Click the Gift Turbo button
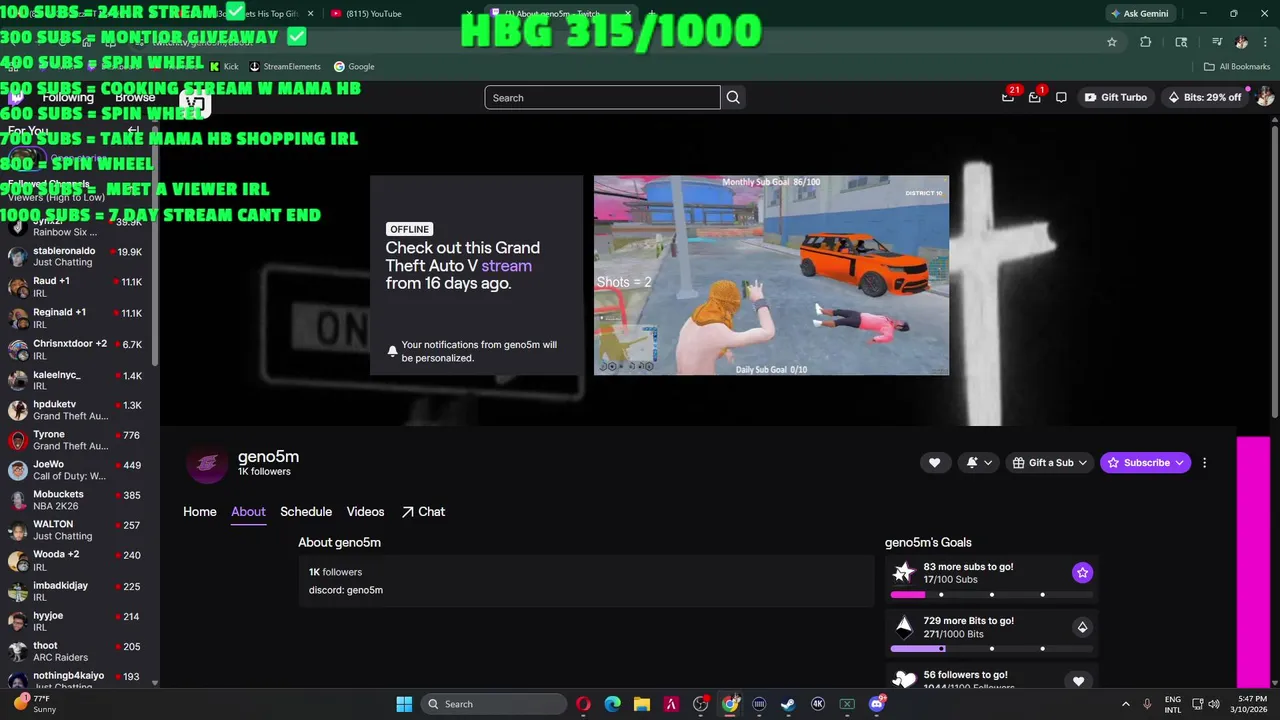This screenshot has width=1280, height=720. pos(1115,97)
